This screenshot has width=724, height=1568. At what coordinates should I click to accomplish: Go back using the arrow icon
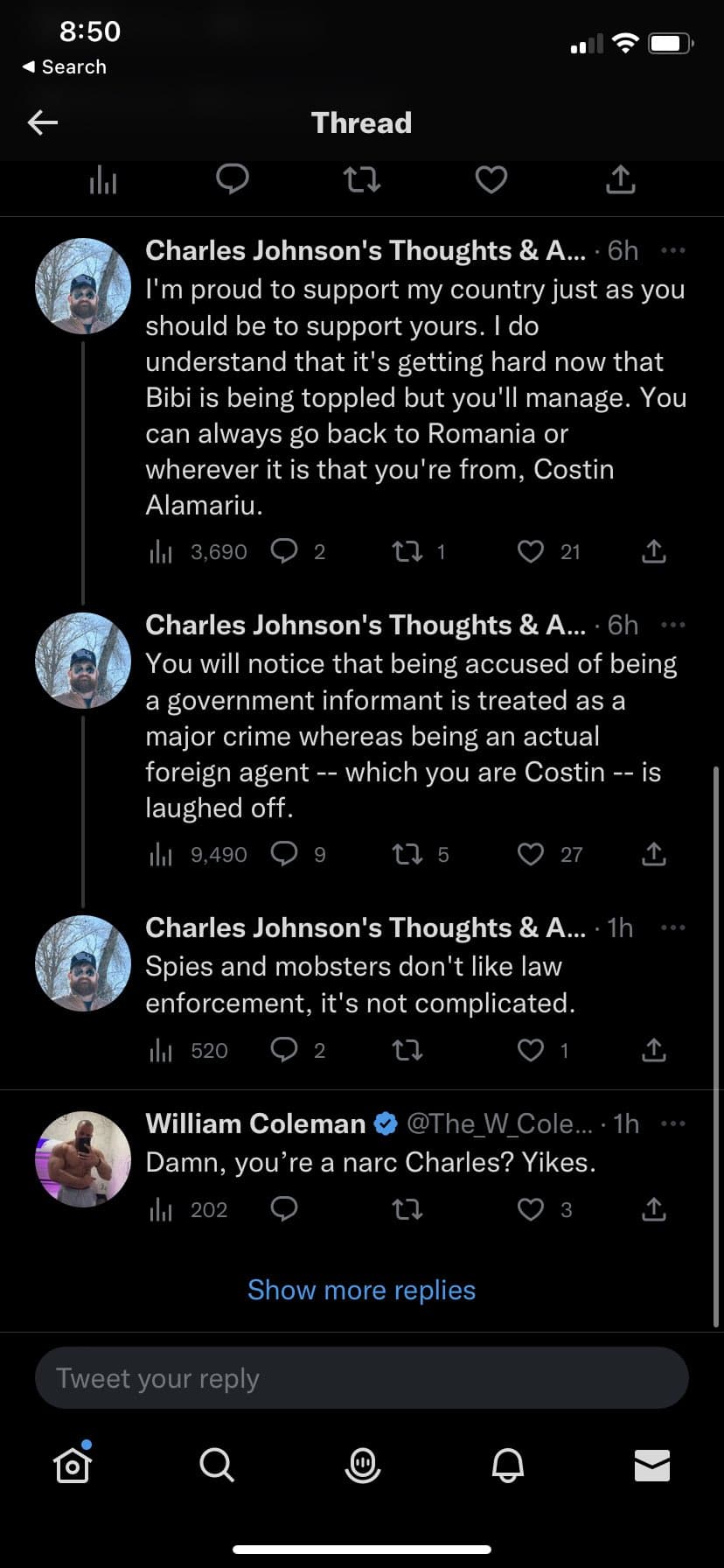(43, 122)
